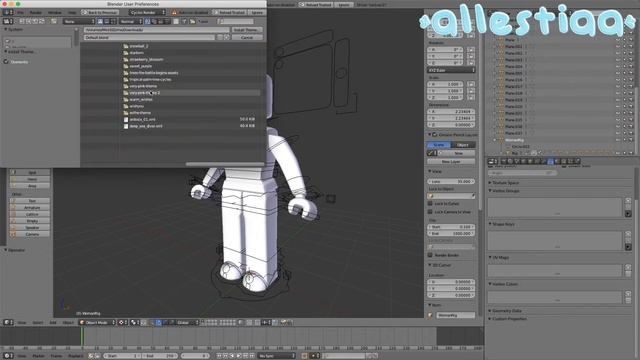Image resolution: width=640 pixels, height=360 pixels.
Task: Open the Render menu
Action: (36, 13)
